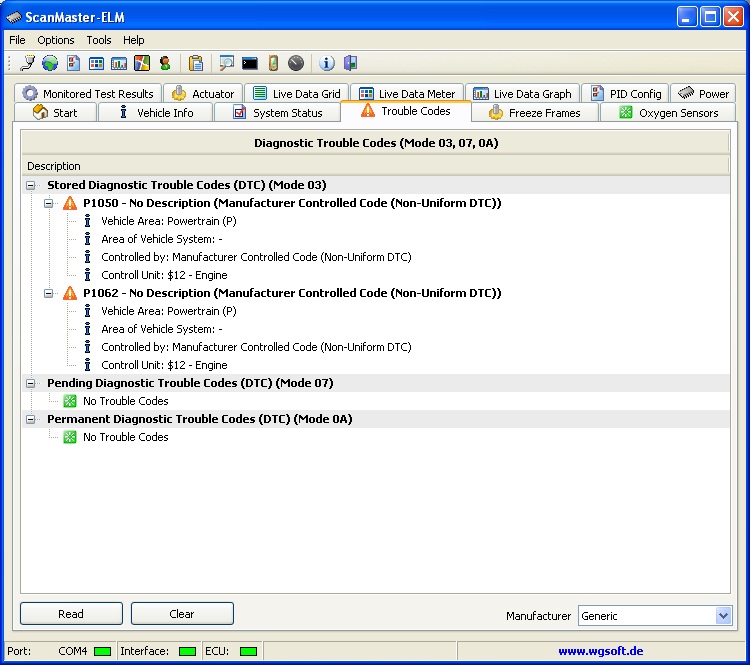Switch to the Freeze Frames tab
Screen dimensions: 751x667
coord(535,113)
